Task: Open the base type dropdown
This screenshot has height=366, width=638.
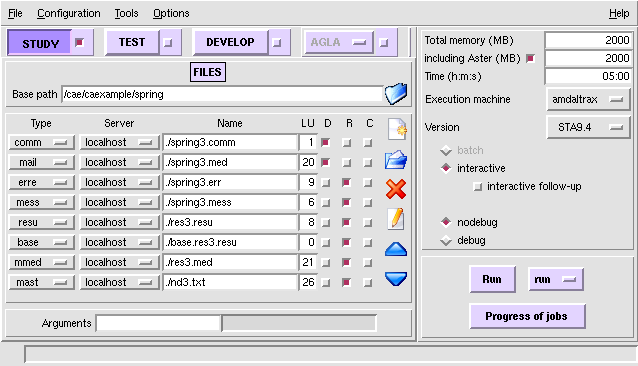Action: (x=42, y=242)
